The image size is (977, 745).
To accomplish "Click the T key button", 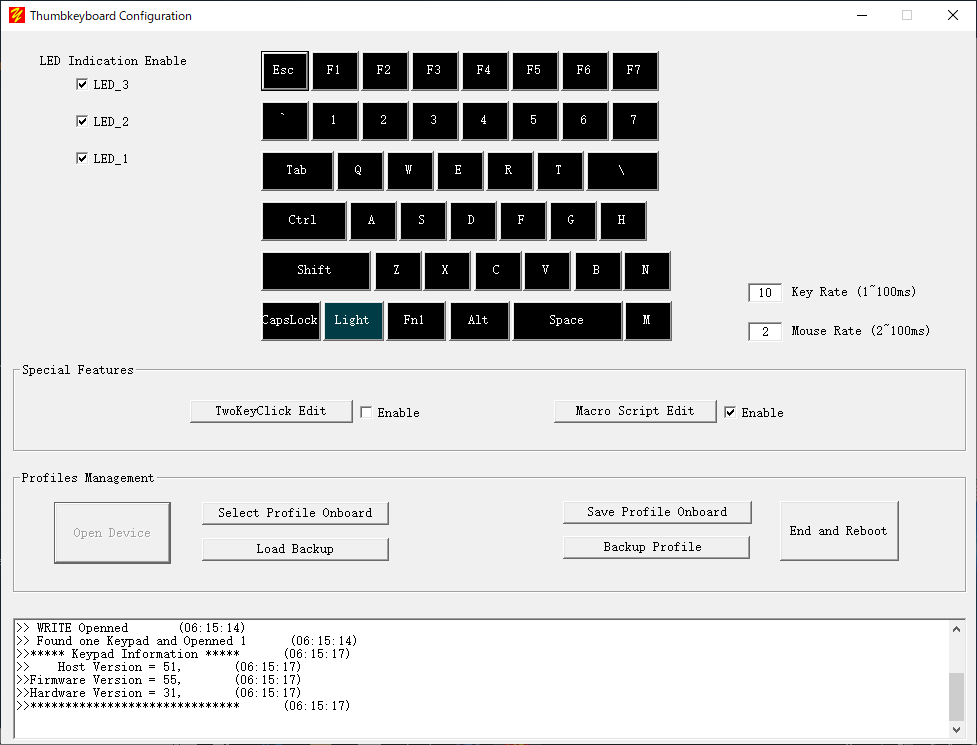I will (x=560, y=171).
